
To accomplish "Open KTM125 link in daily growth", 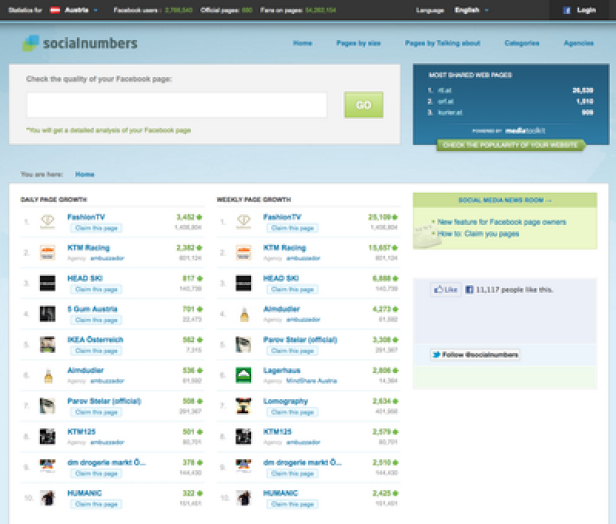I will (x=81, y=432).
